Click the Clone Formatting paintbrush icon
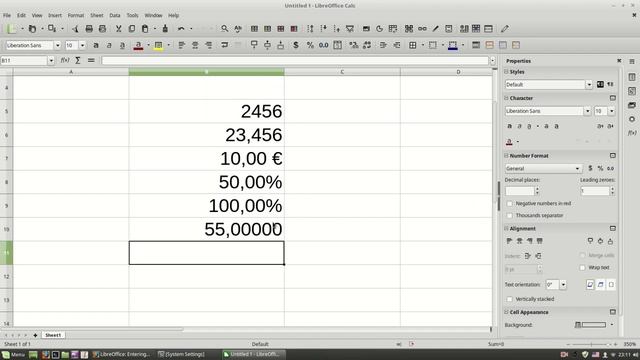 click(165, 29)
